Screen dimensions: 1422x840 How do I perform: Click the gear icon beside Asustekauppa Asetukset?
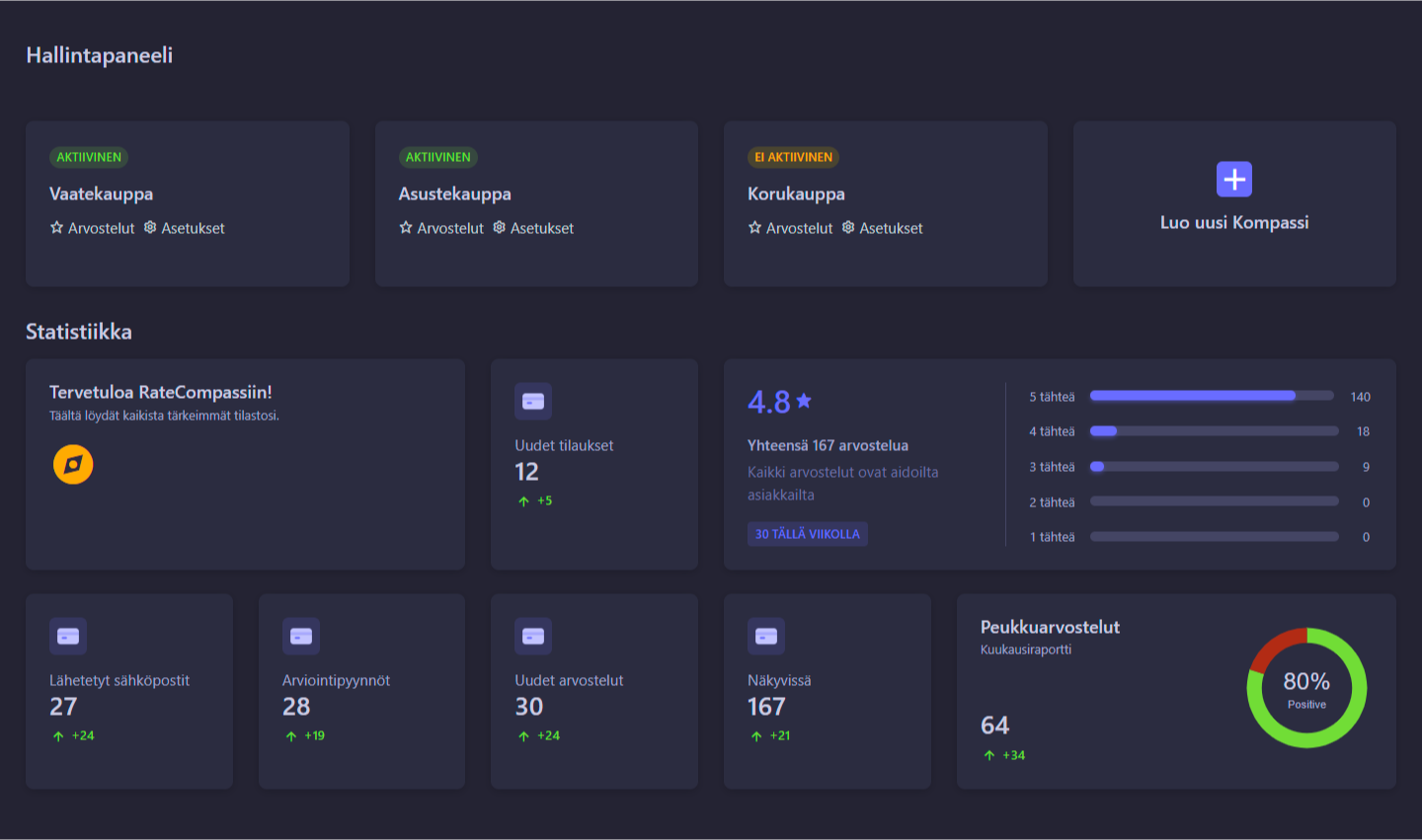coord(498,227)
